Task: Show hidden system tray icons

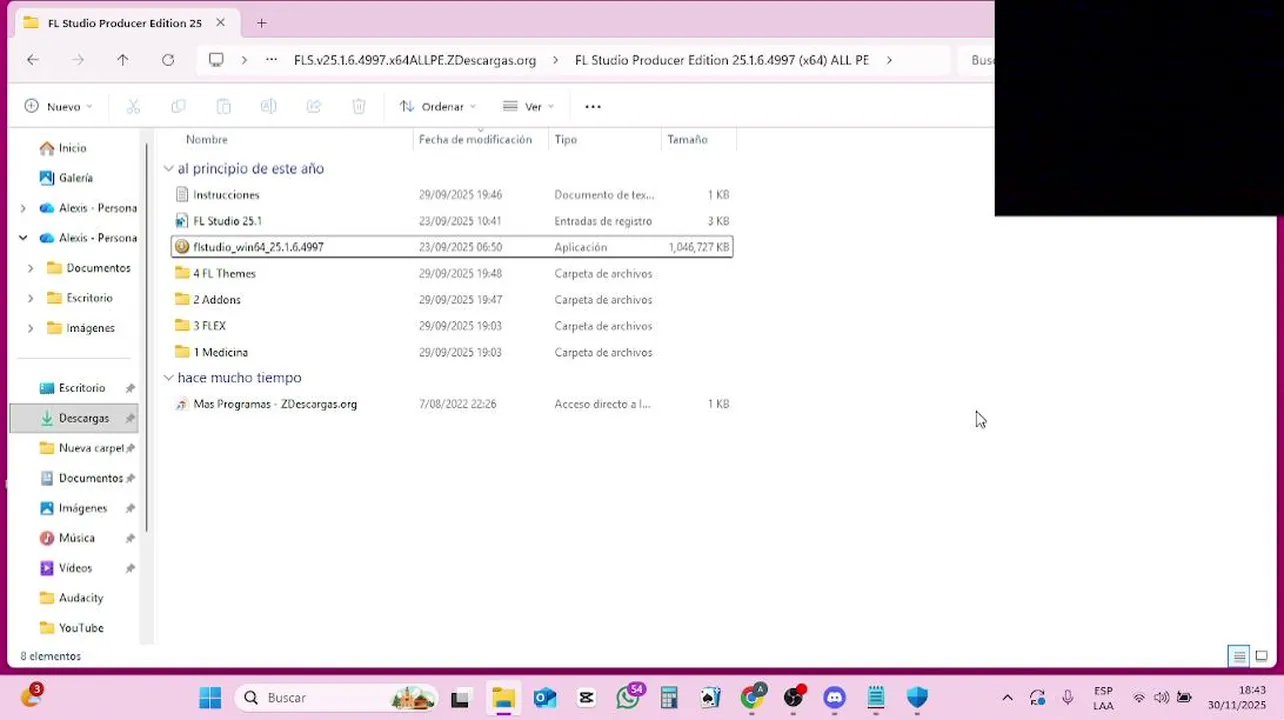Action: click(x=1007, y=697)
